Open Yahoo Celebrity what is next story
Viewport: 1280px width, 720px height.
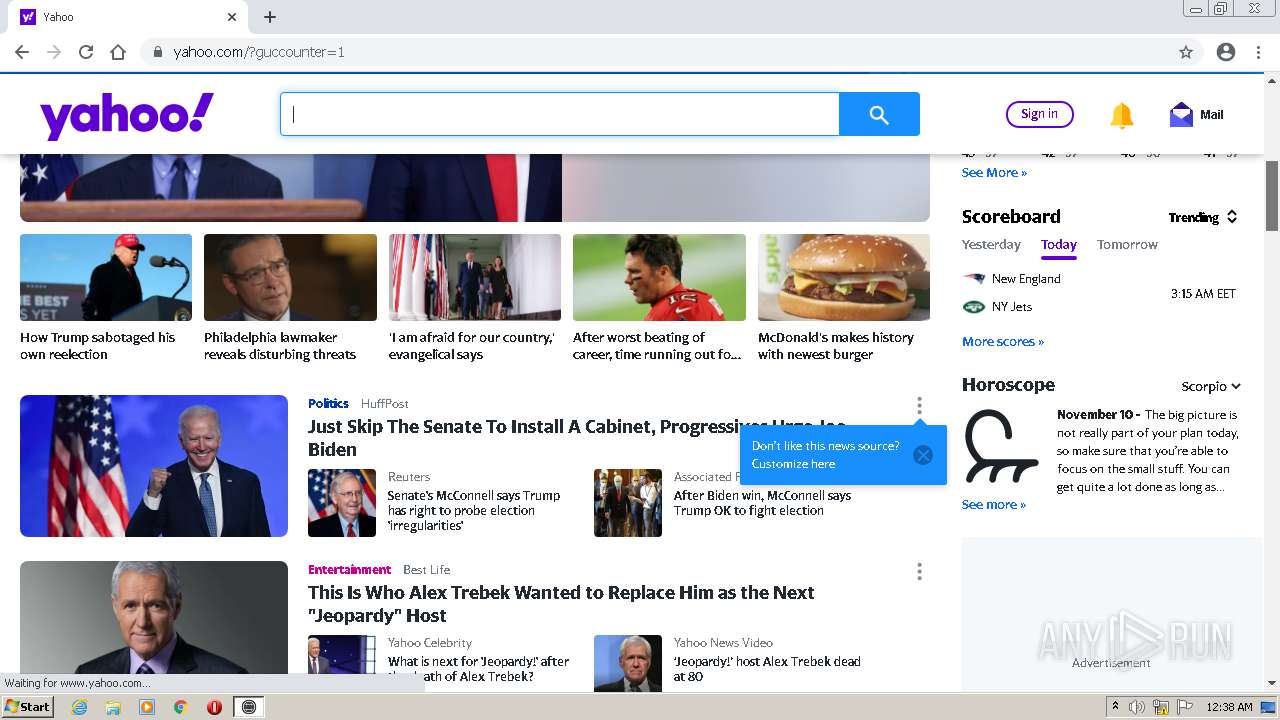point(478,669)
